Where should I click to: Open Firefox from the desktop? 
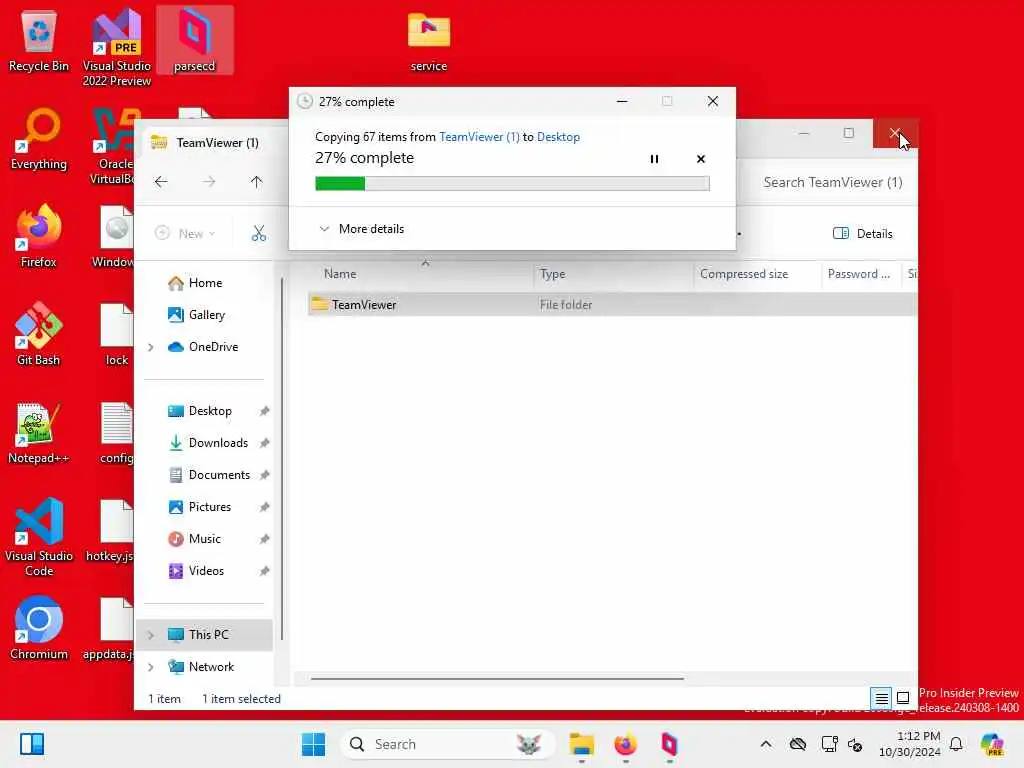tap(39, 236)
